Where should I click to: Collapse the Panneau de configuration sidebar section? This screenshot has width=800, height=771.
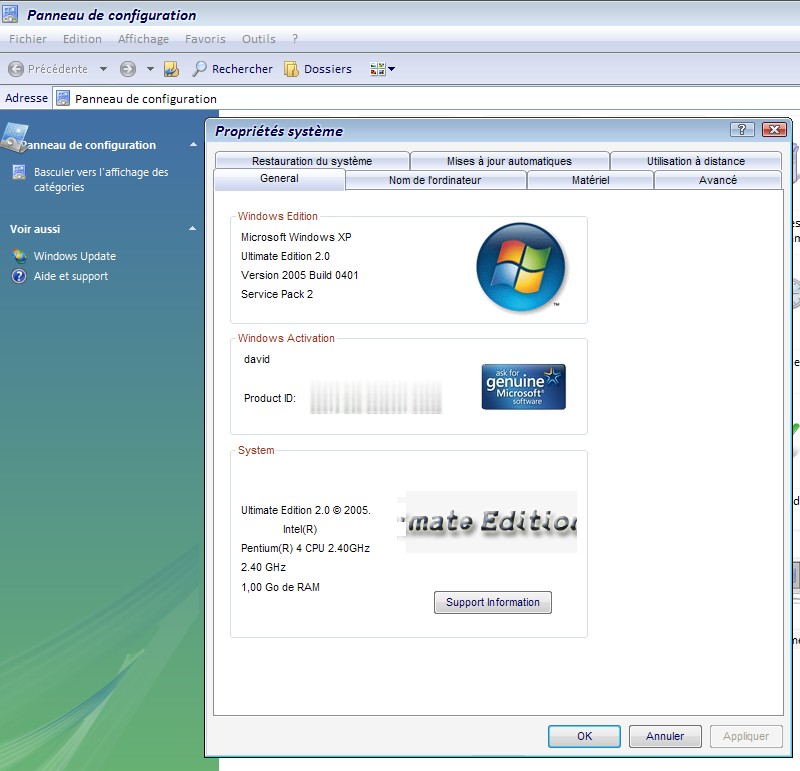(192, 145)
